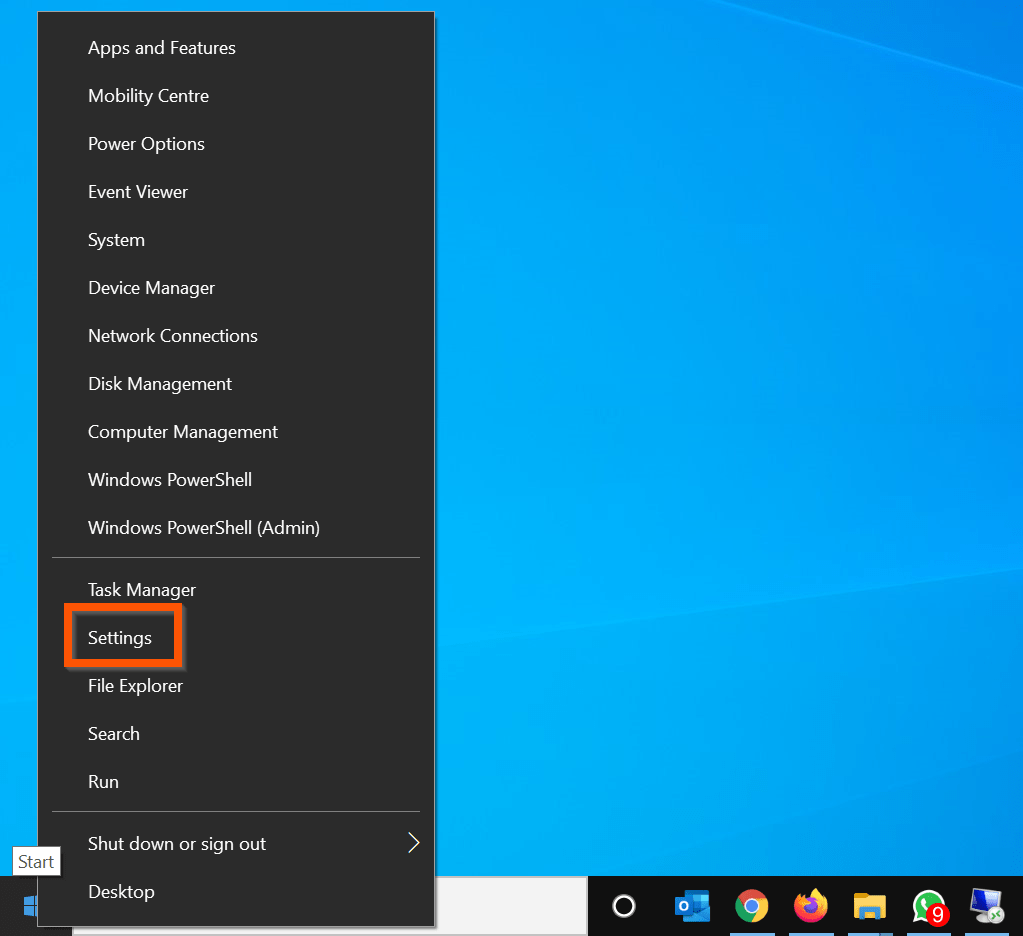The image size is (1023, 936).
Task: Open Apps and Features from the menu
Action: pyautogui.click(x=236, y=48)
